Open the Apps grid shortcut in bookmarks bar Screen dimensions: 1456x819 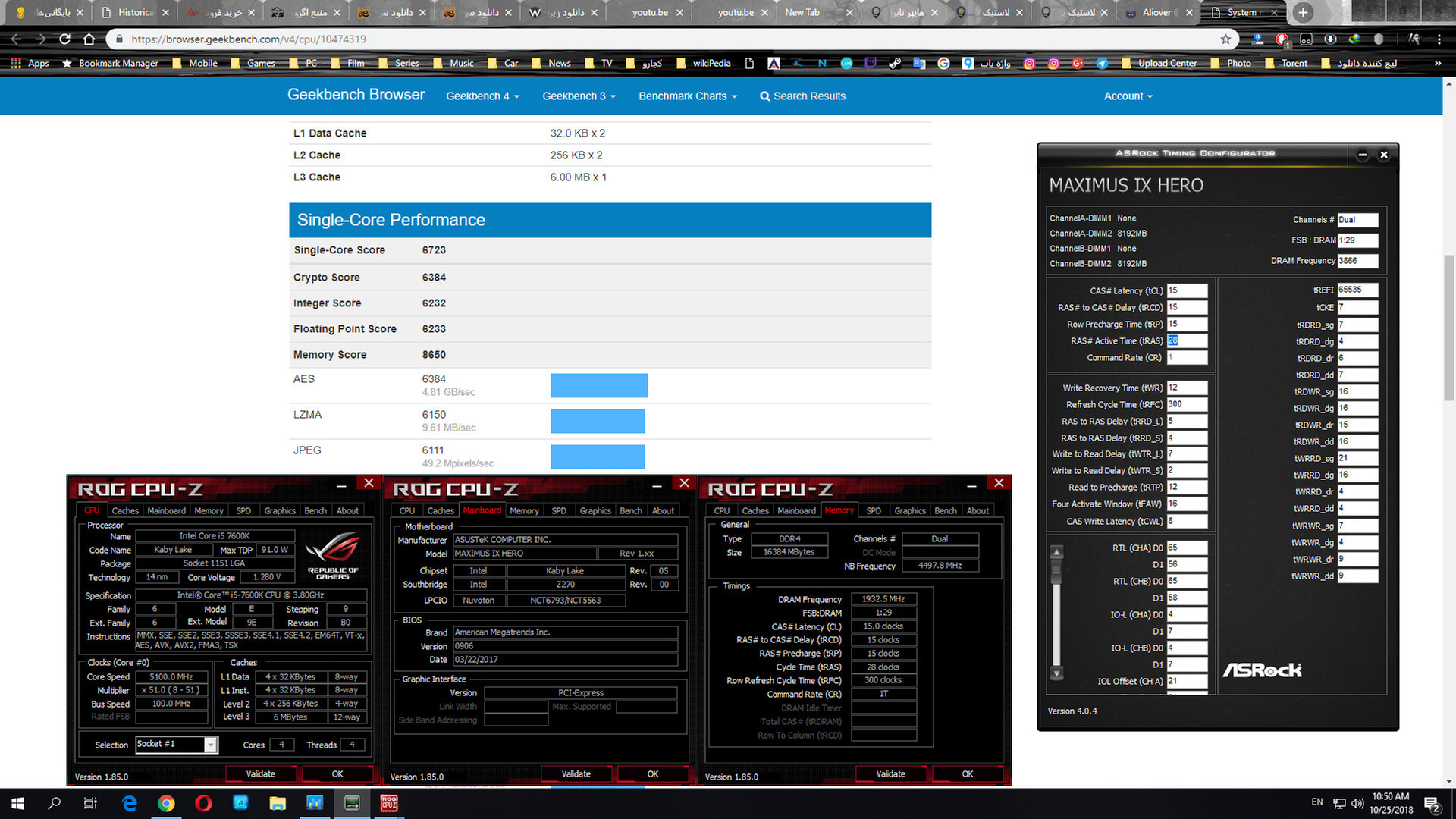tap(30, 63)
